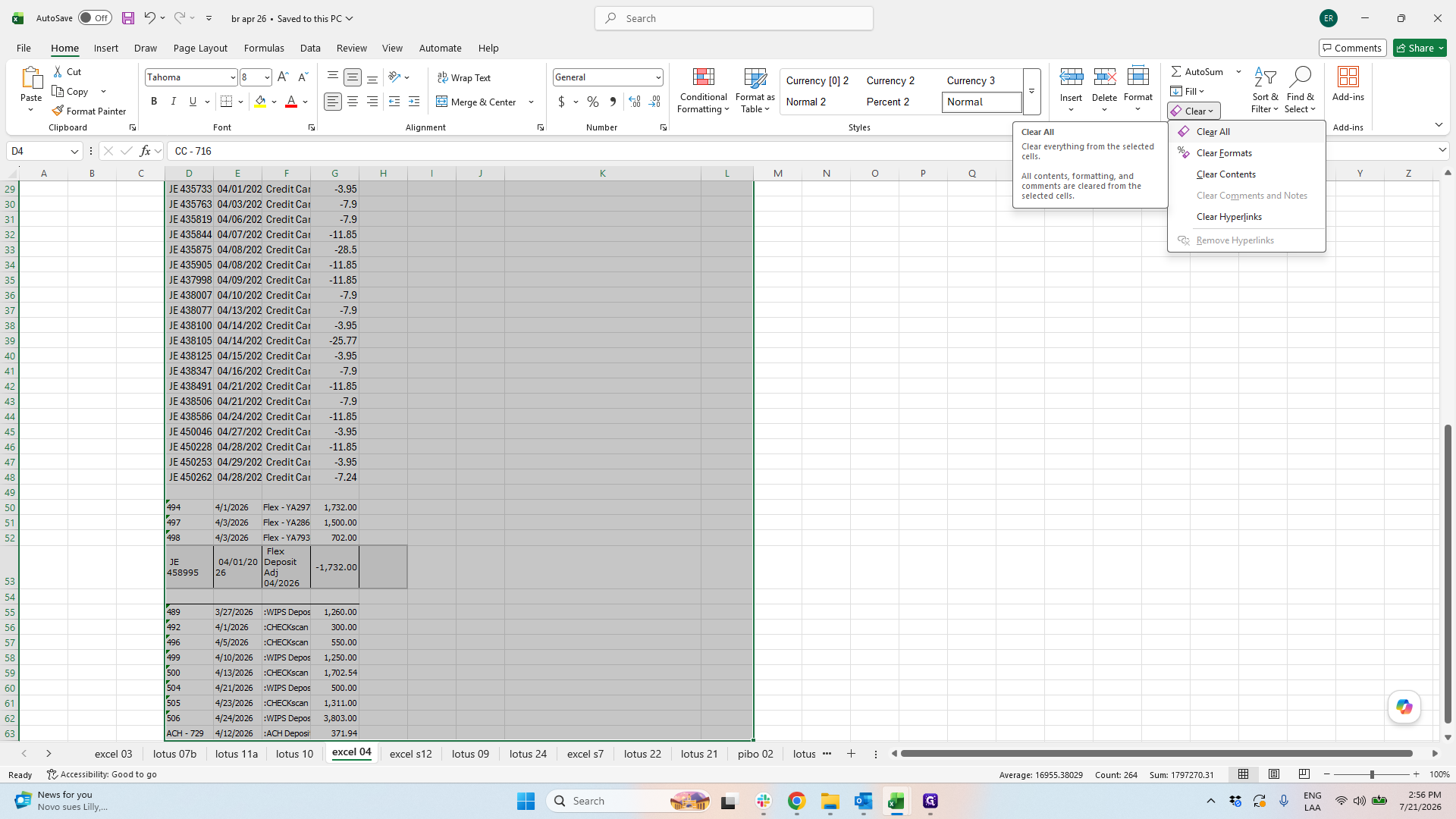Open the font size dropdown
1456x819 pixels.
[x=267, y=77]
